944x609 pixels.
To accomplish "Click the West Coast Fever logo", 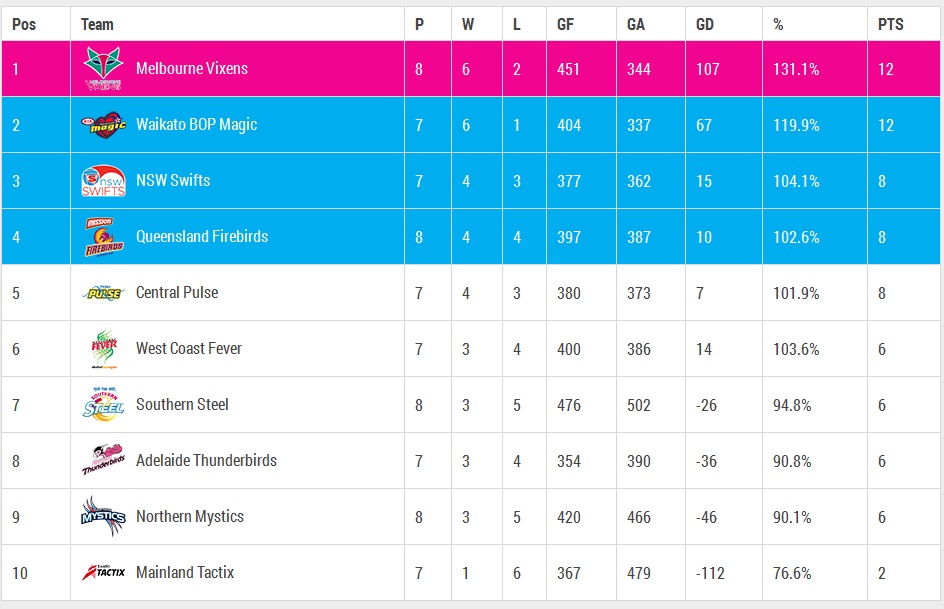I will point(103,349).
